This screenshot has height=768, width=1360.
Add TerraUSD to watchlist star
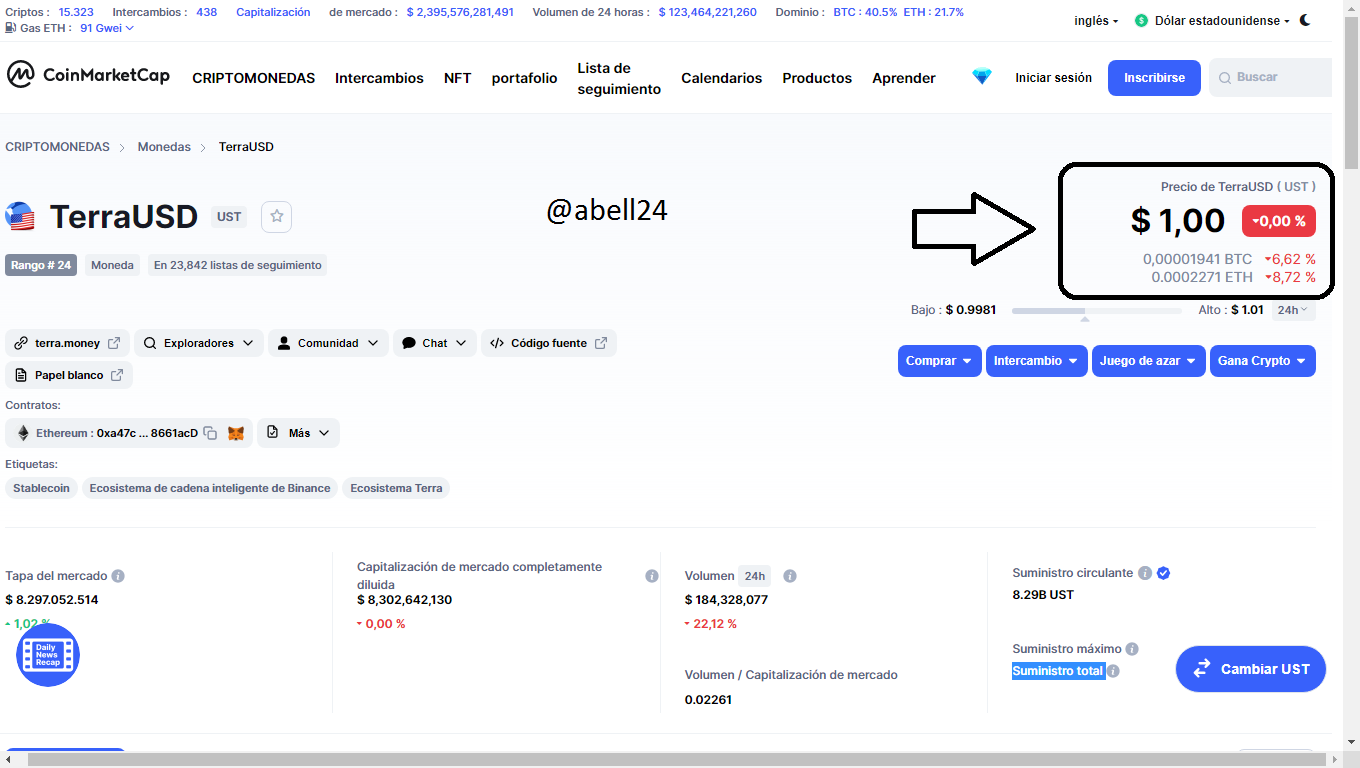click(x=277, y=216)
